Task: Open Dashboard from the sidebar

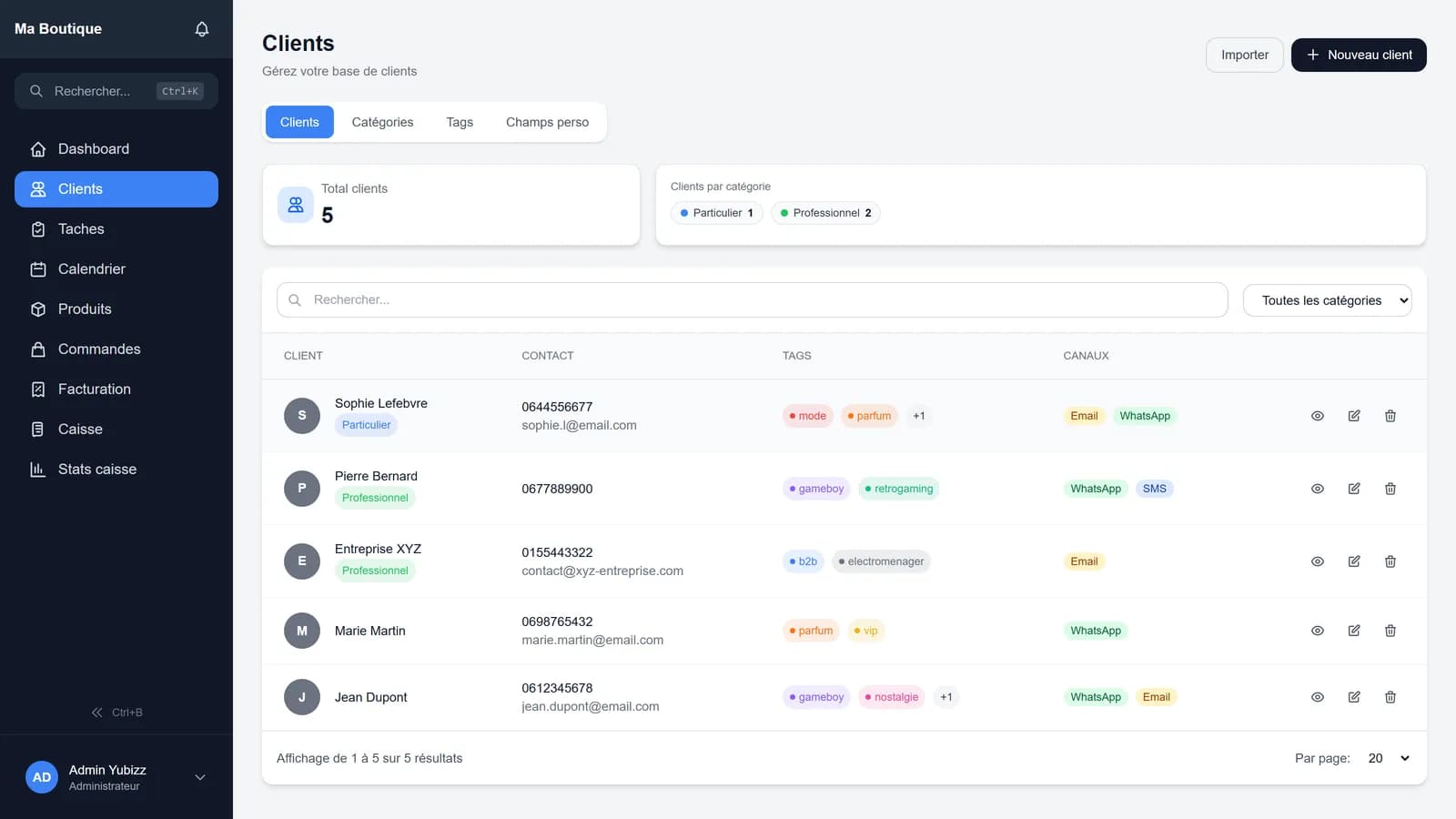Action: pos(116,149)
